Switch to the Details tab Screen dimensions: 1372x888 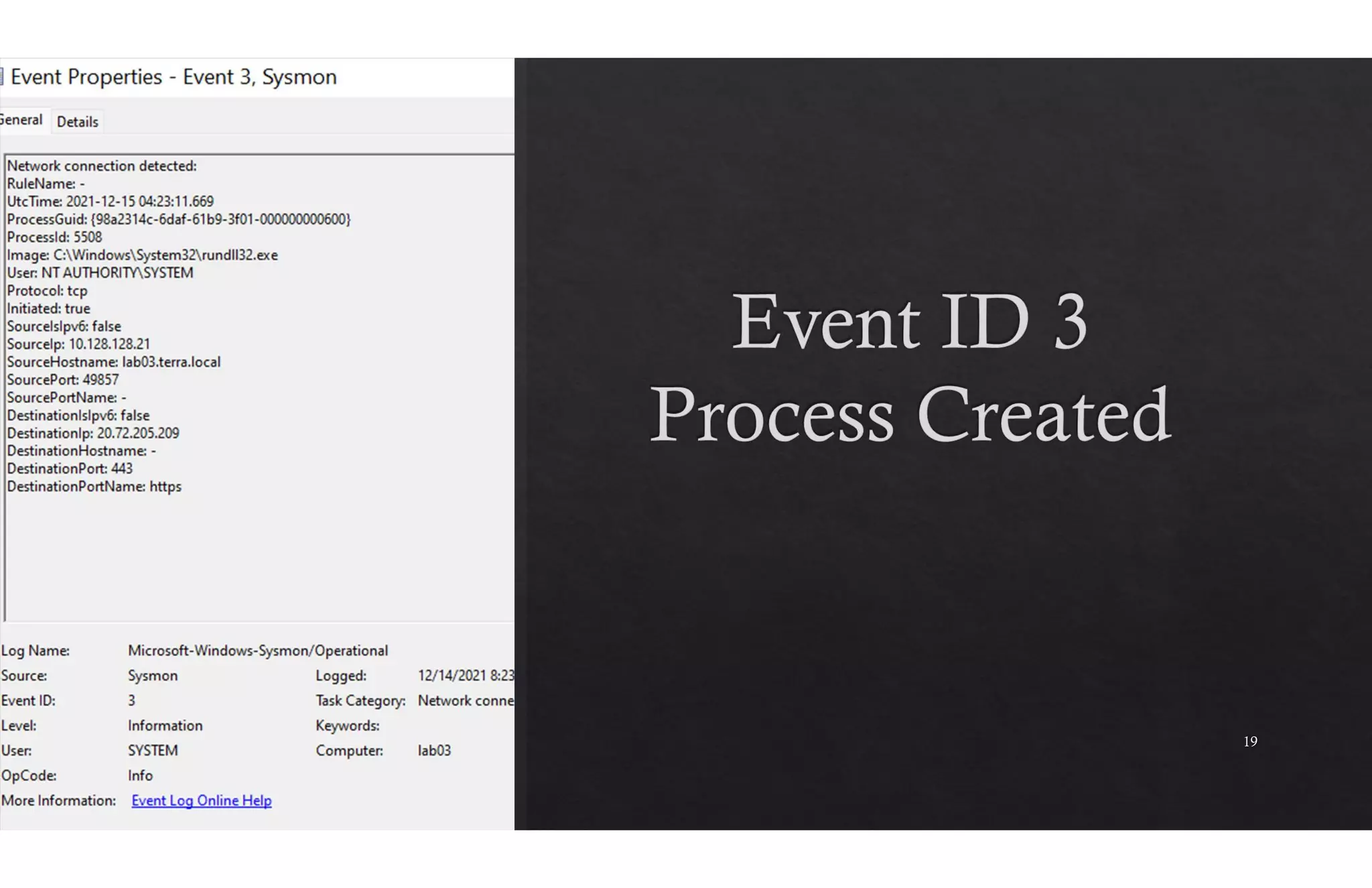point(77,122)
